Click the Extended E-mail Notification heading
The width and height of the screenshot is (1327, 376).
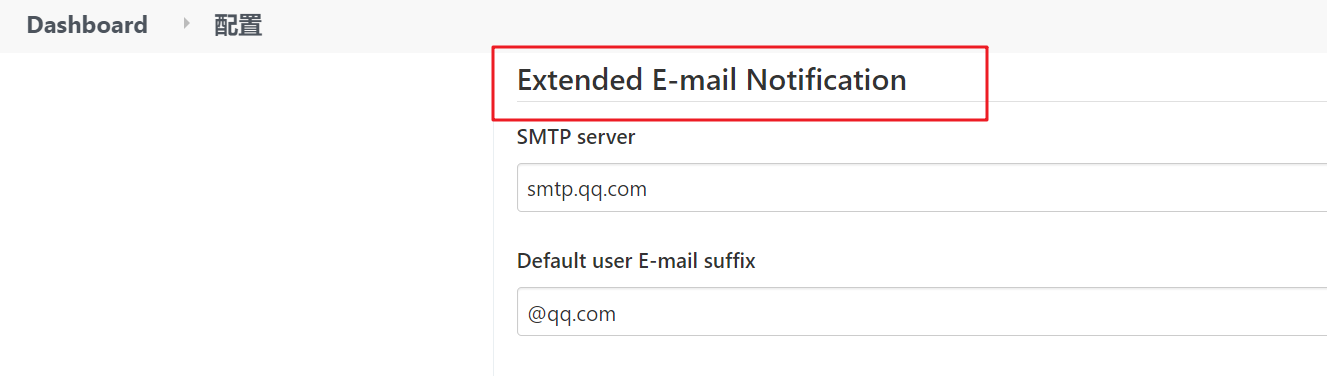click(711, 80)
